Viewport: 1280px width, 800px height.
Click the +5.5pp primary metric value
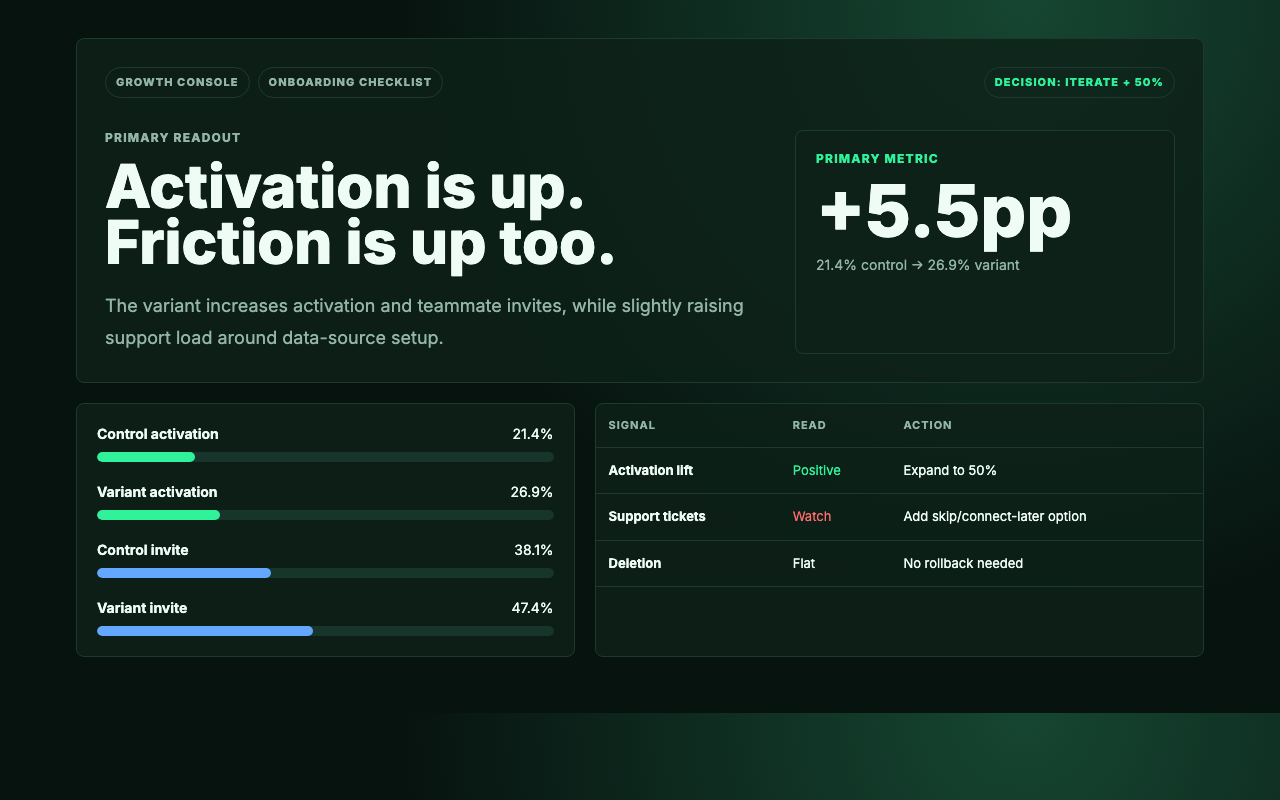(x=944, y=212)
